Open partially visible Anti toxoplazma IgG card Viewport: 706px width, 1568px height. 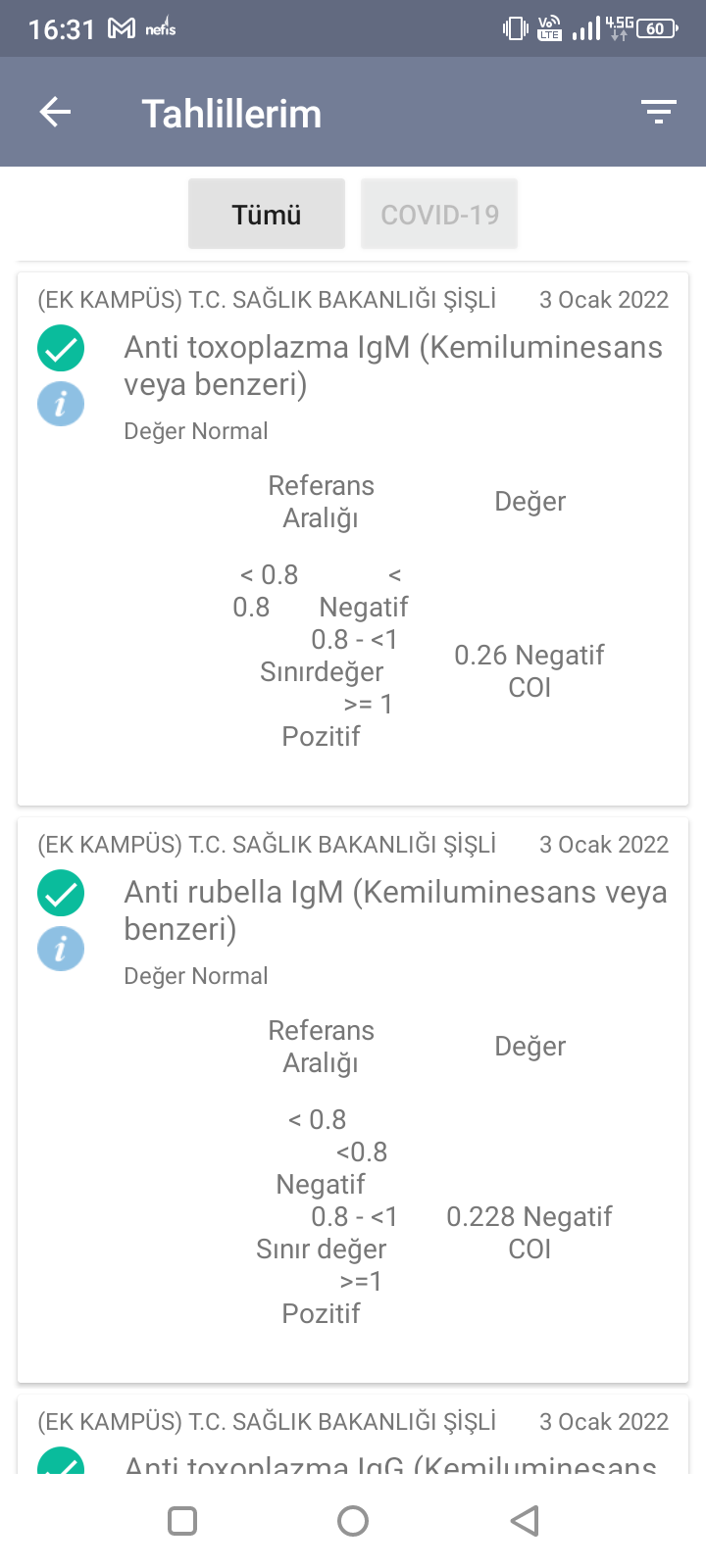point(390,1464)
